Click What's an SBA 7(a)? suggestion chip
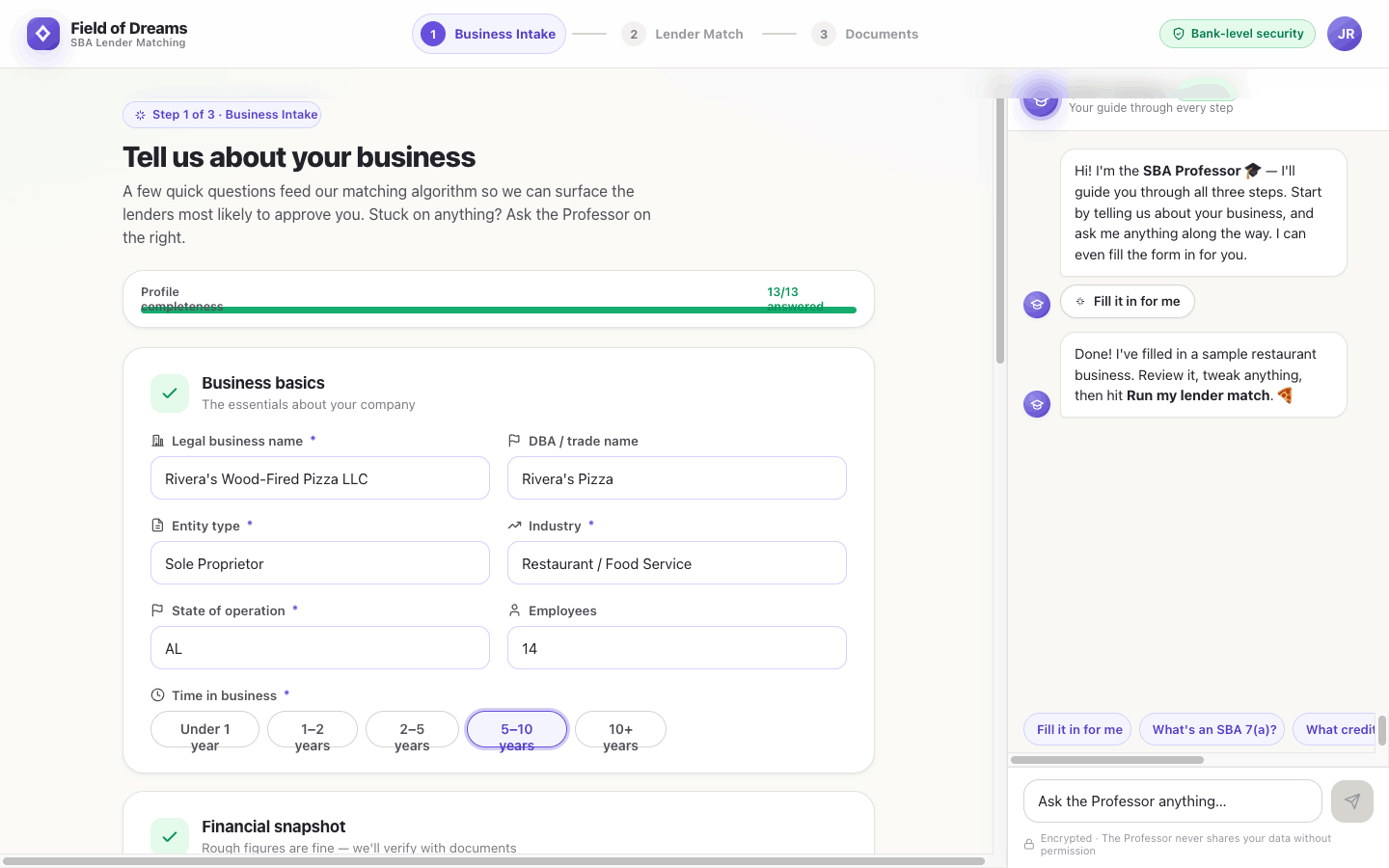This screenshot has width=1389, height=868. 1212,730
